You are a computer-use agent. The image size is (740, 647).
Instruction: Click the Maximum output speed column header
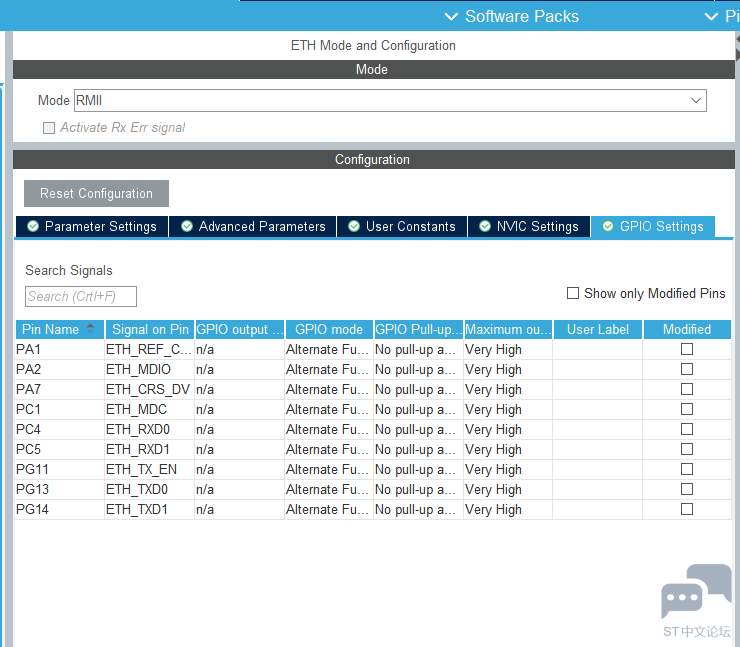508,329
